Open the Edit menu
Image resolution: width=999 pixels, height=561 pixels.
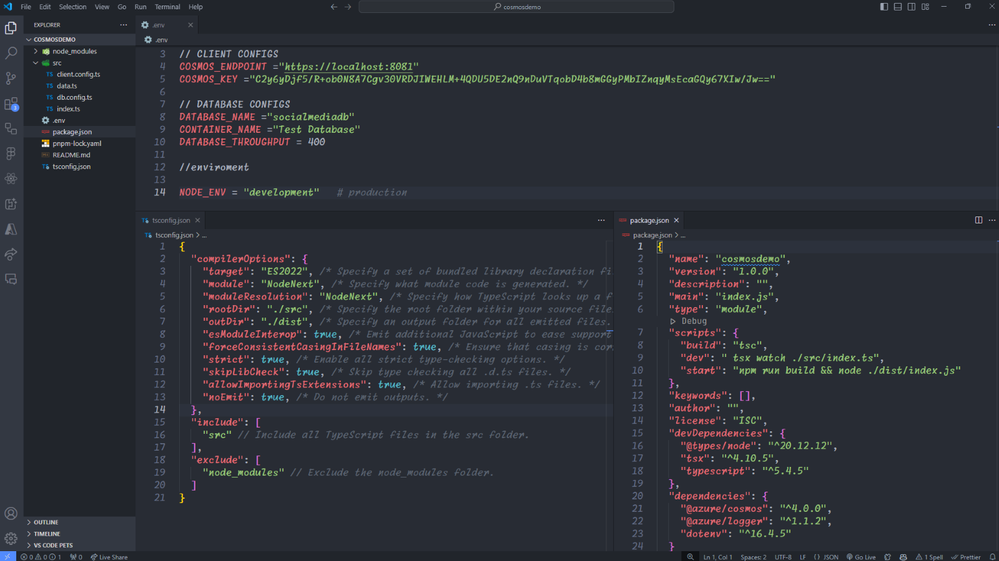45,7
